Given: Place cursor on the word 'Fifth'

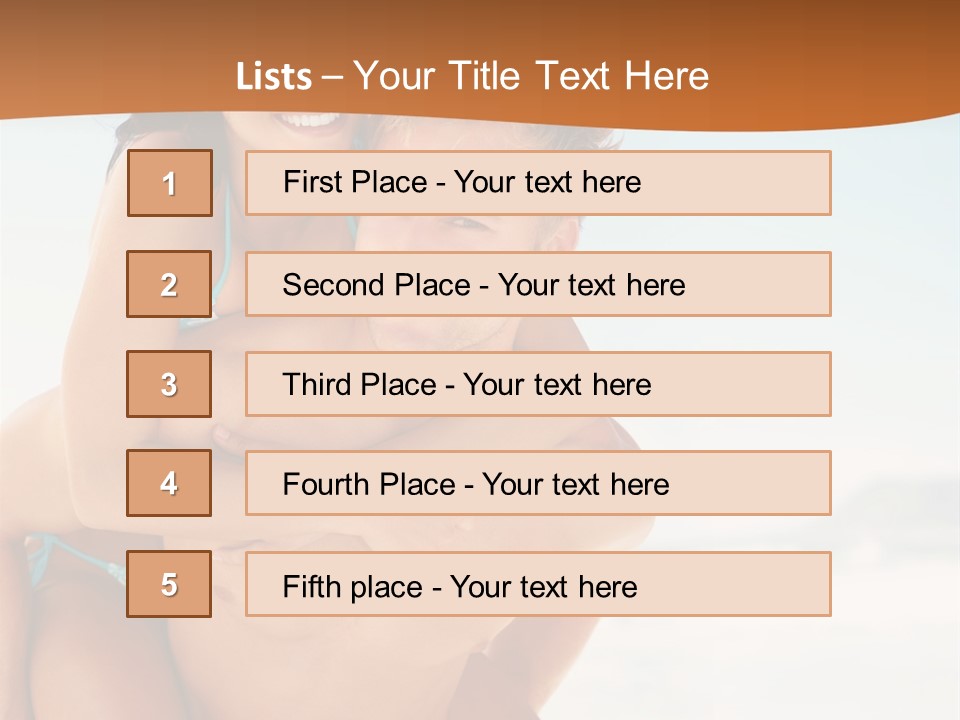Looking at the screenshot, I should click(312, 586).
